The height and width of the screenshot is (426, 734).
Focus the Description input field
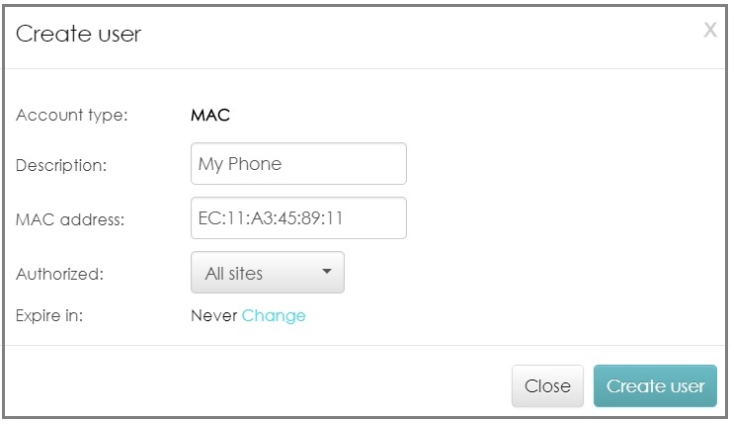[298, 164]
